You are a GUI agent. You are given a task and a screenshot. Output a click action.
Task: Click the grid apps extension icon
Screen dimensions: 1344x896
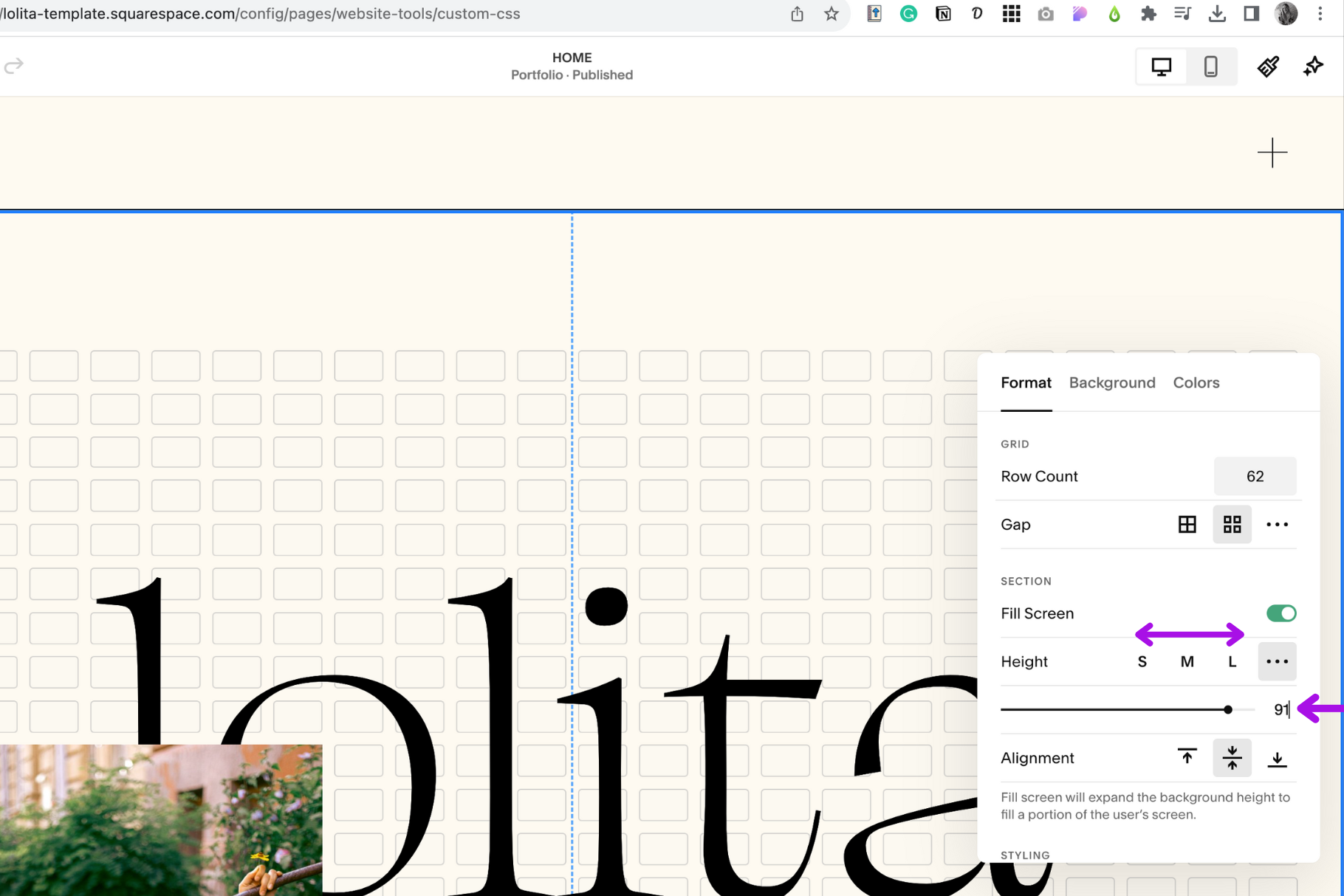[x=1011, y=14]
